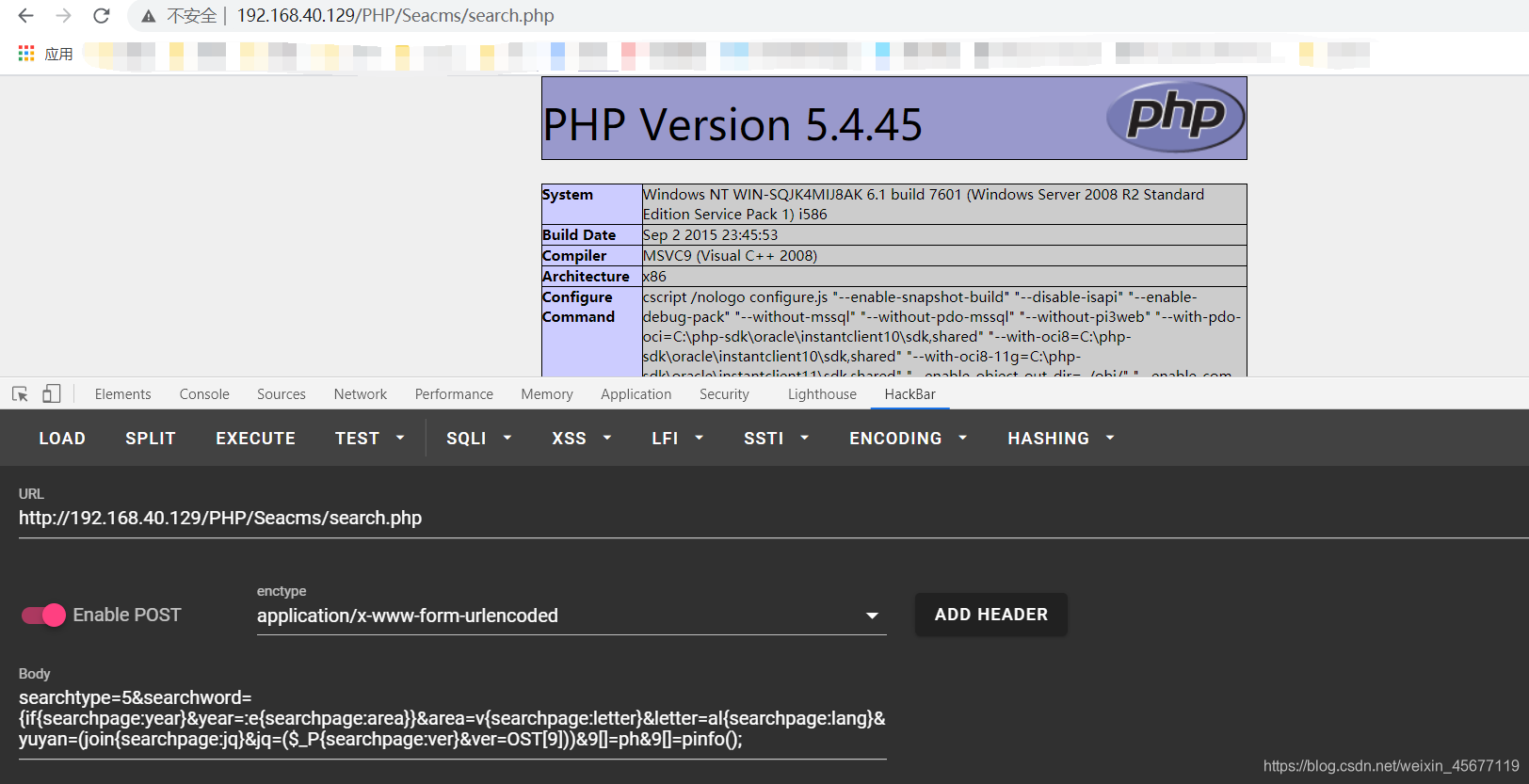Expand the XSS menu arrow
Screen dimensions: 1529x784
coord(607,438)
